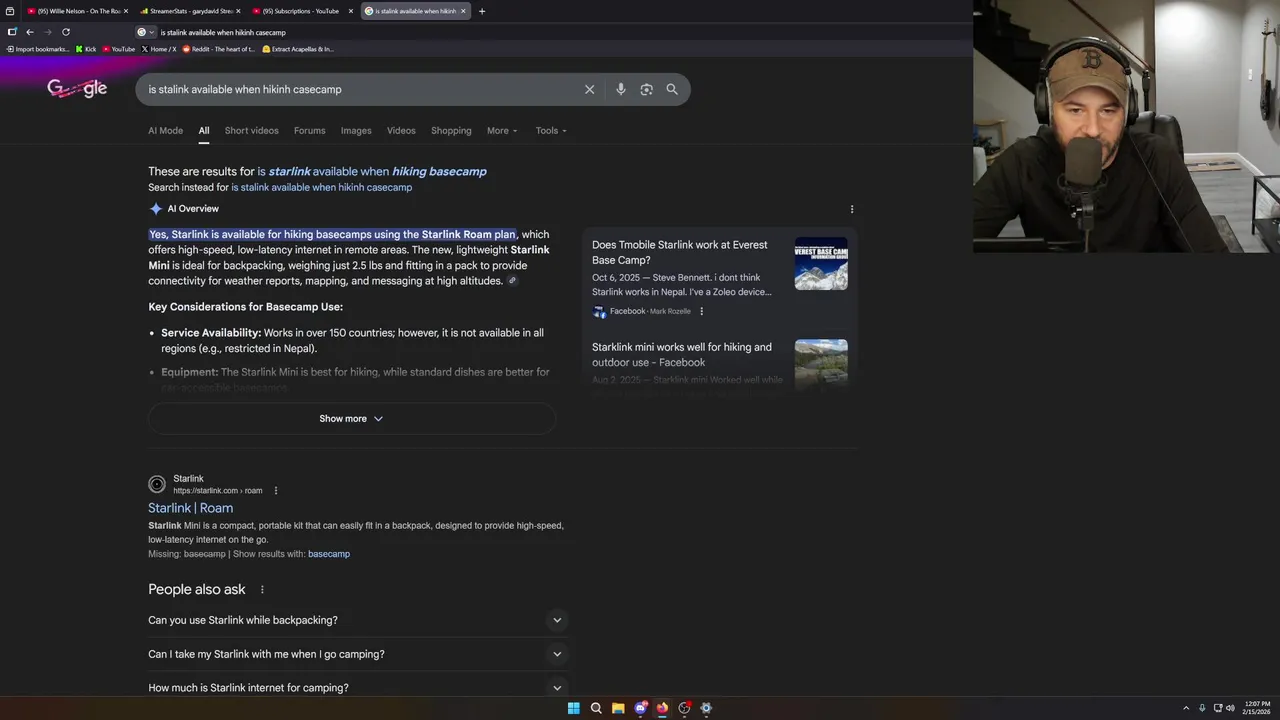Viewport: 1280px width, 720px height.
Task: Go back with the browser back arrow
Action: pyautogui.click(x=30, y=32)
